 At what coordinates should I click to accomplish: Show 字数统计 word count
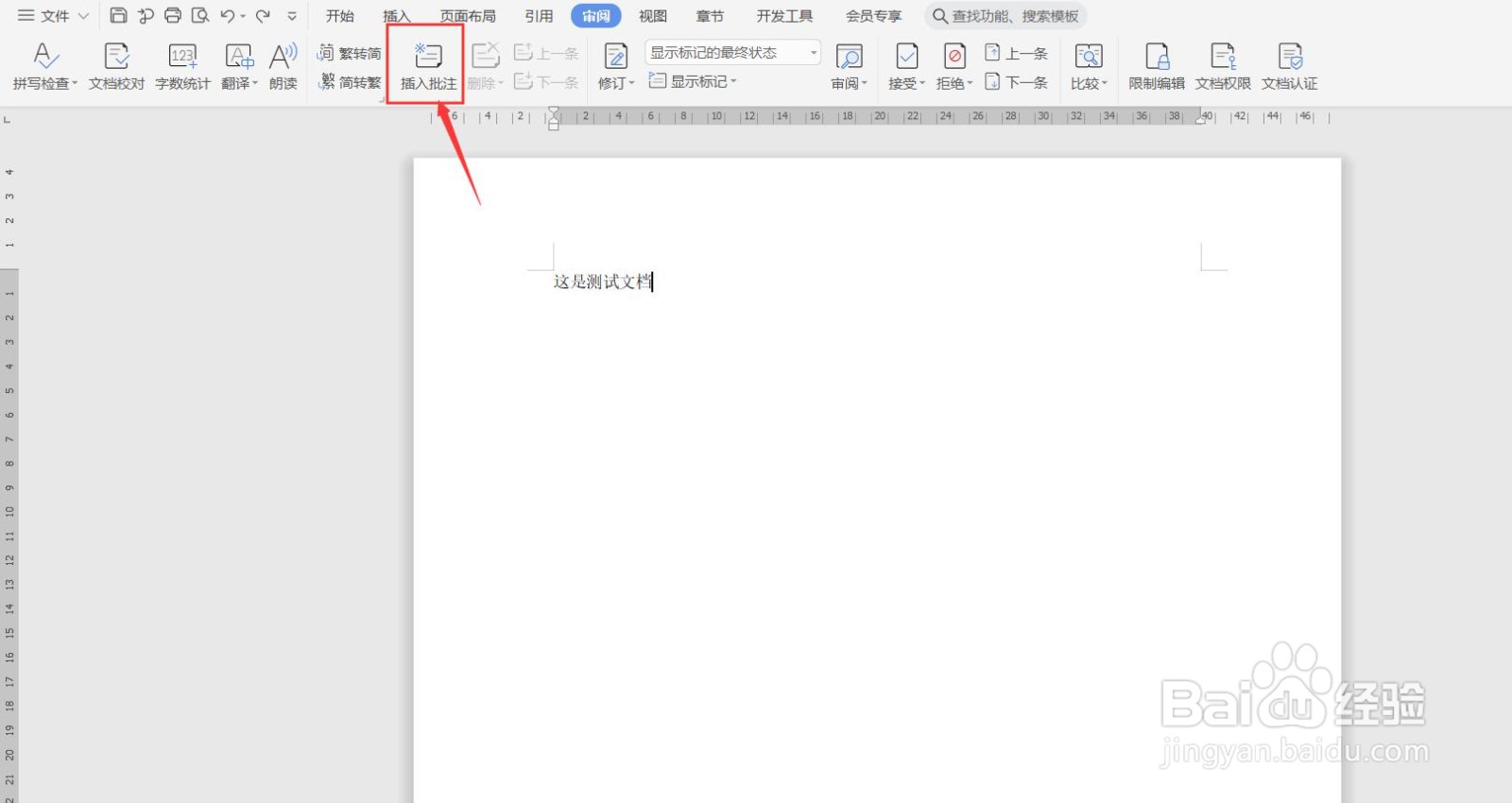point(182,66)
